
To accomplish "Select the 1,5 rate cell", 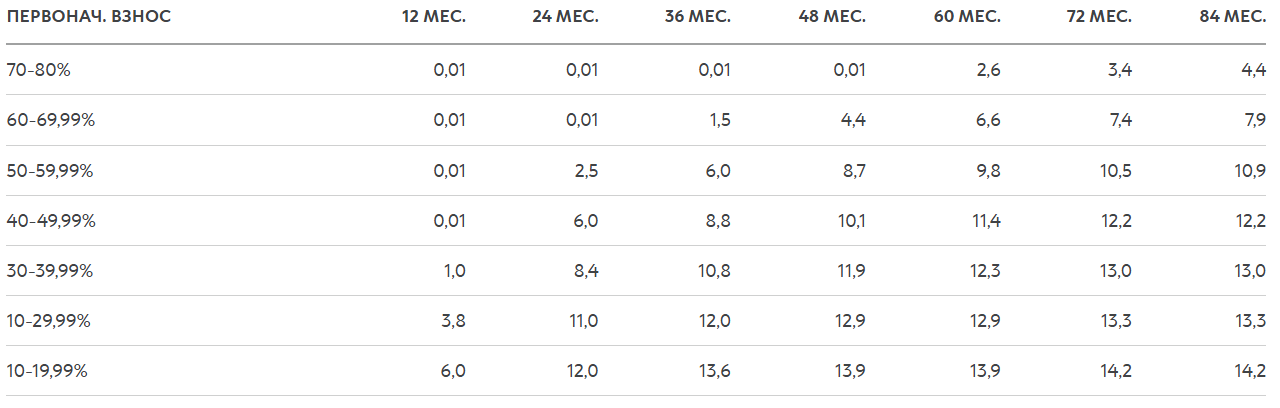I will coord(719,120).
